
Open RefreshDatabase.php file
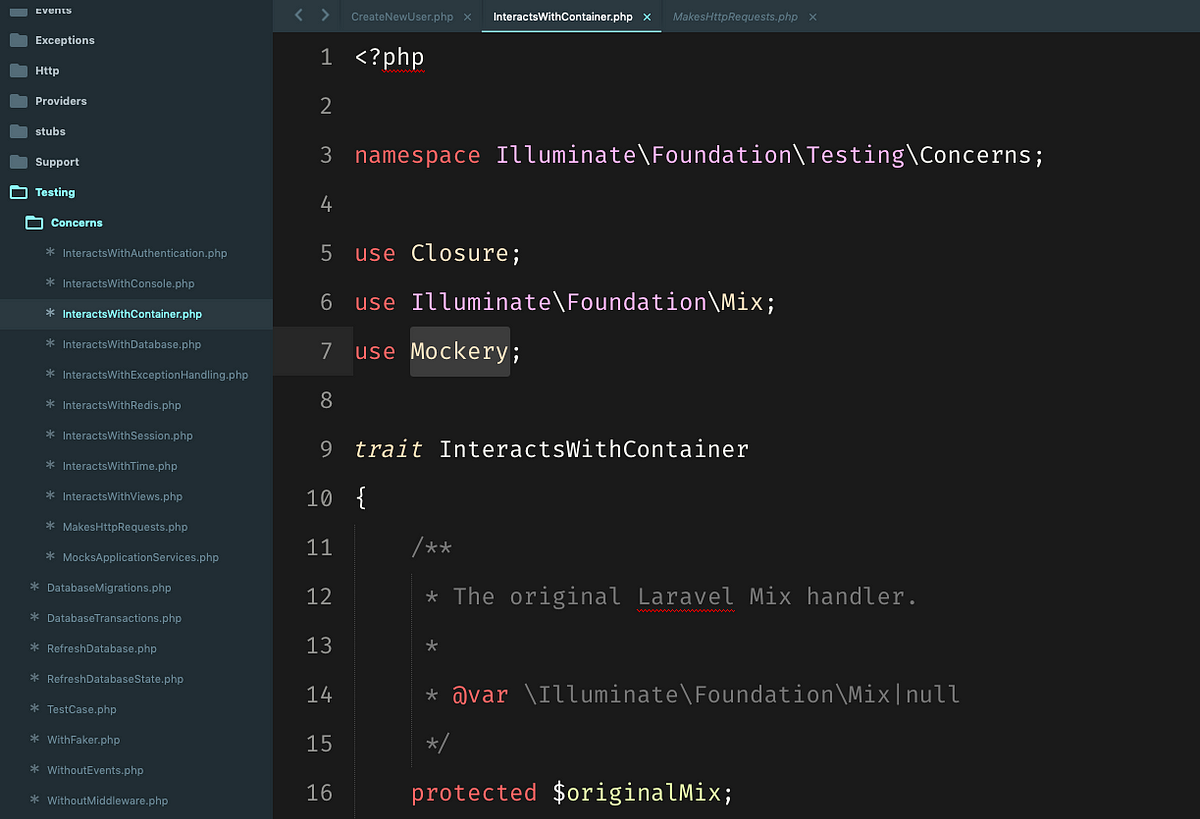(102, 648)
